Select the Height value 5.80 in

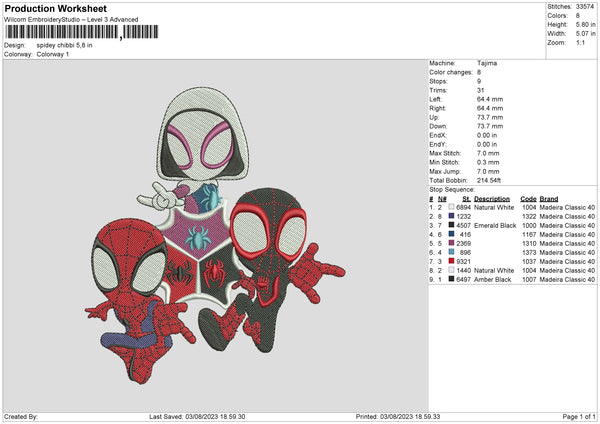[x=585, y=24]
